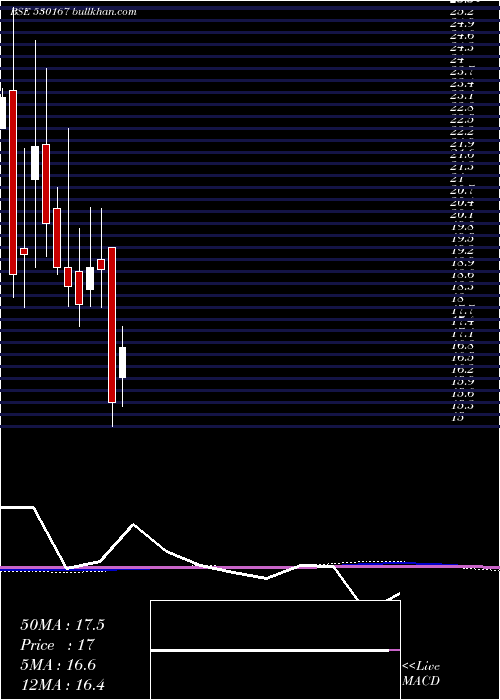Click the white-outlined MACD histogram box
500x700 pixels.
coord(275,650)
